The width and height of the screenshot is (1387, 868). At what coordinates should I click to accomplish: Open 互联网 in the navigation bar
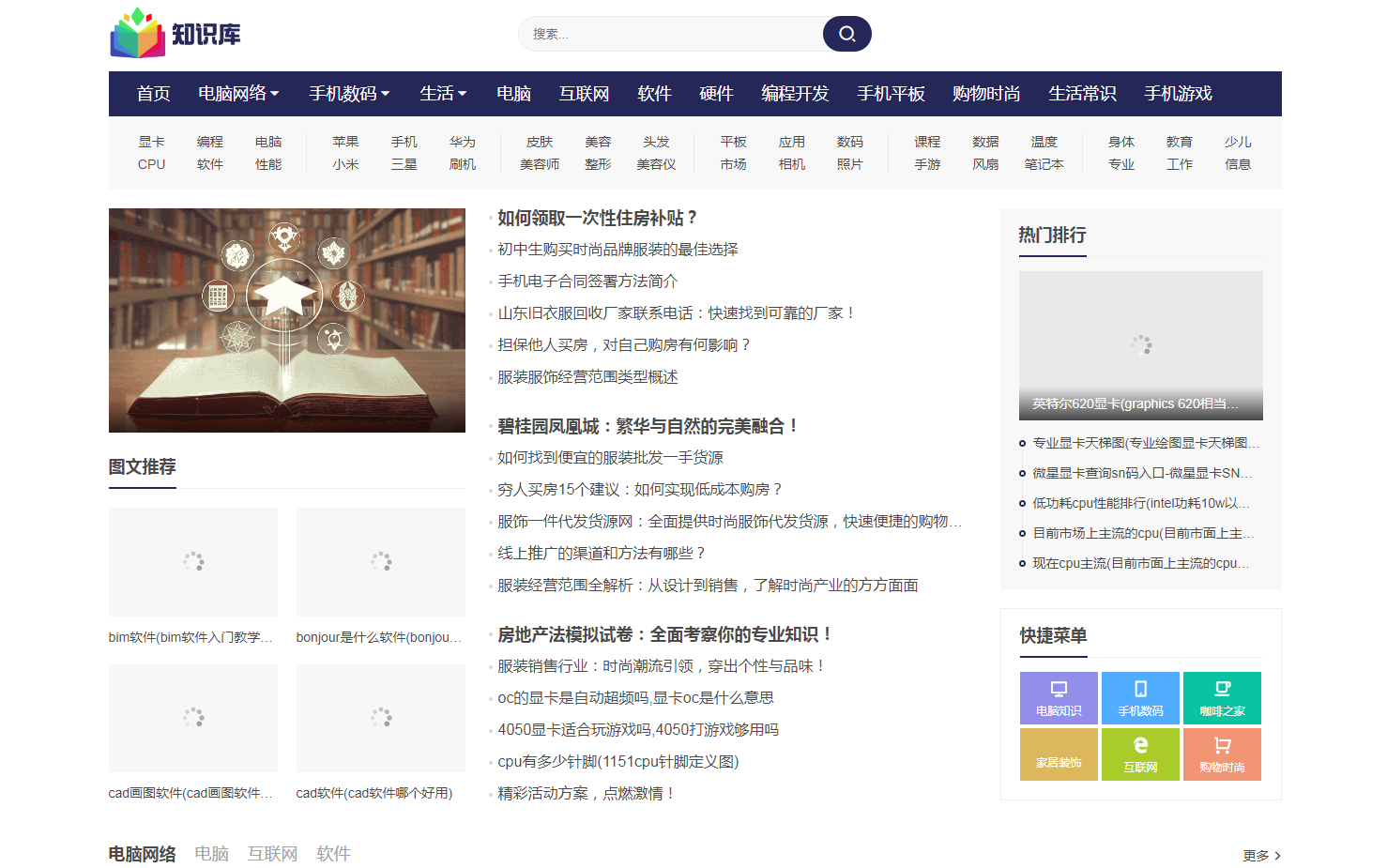(584, 94)
